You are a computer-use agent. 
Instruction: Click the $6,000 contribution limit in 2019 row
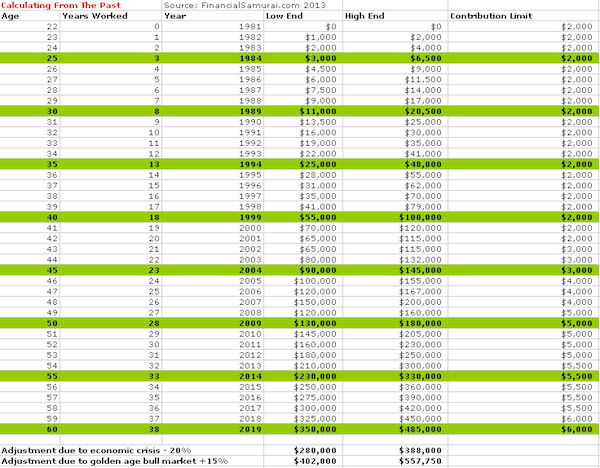pyautogui.click(x=524, y=429)
